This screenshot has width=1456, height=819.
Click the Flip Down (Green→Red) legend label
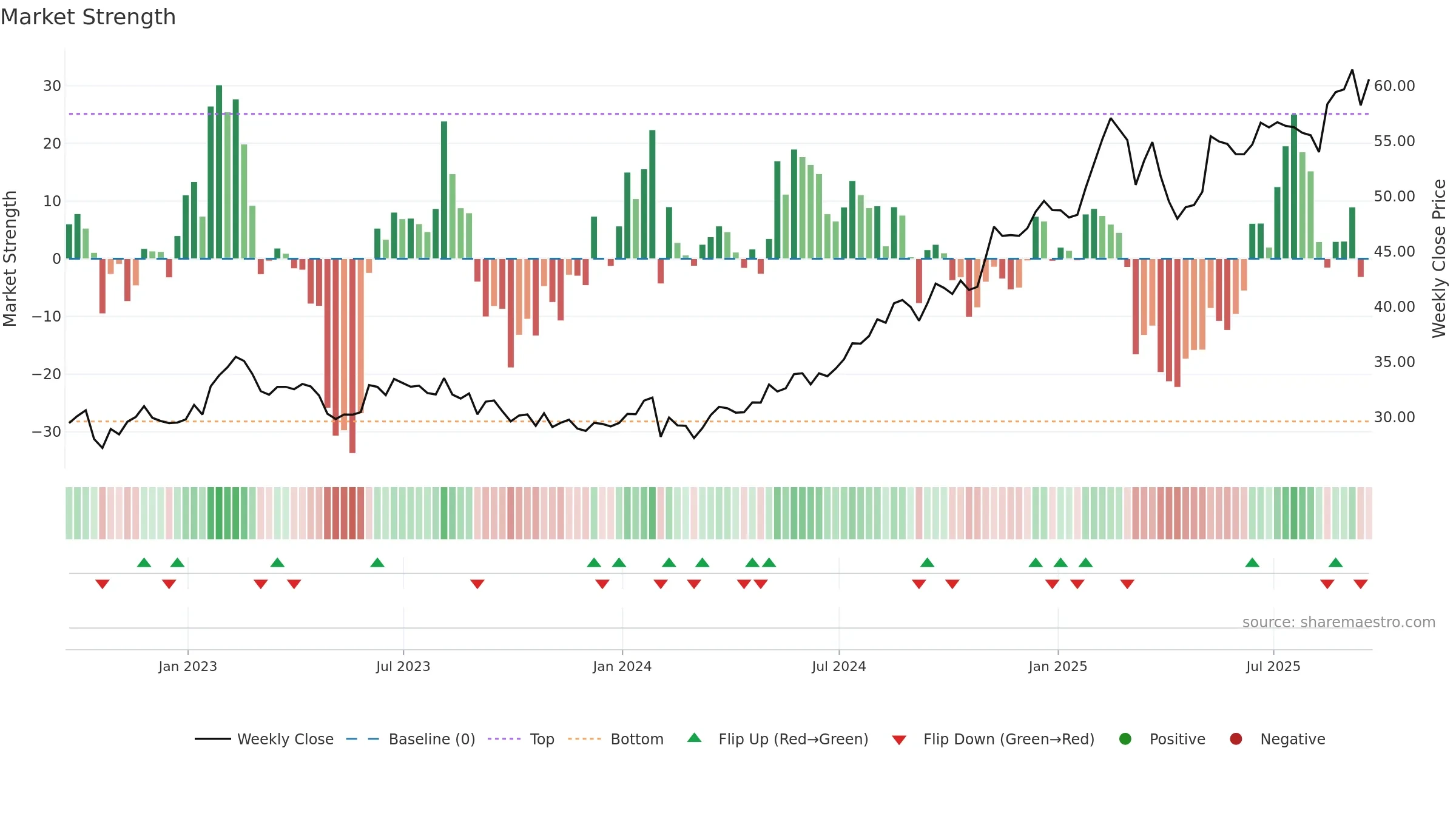[x=1009, y=739]
